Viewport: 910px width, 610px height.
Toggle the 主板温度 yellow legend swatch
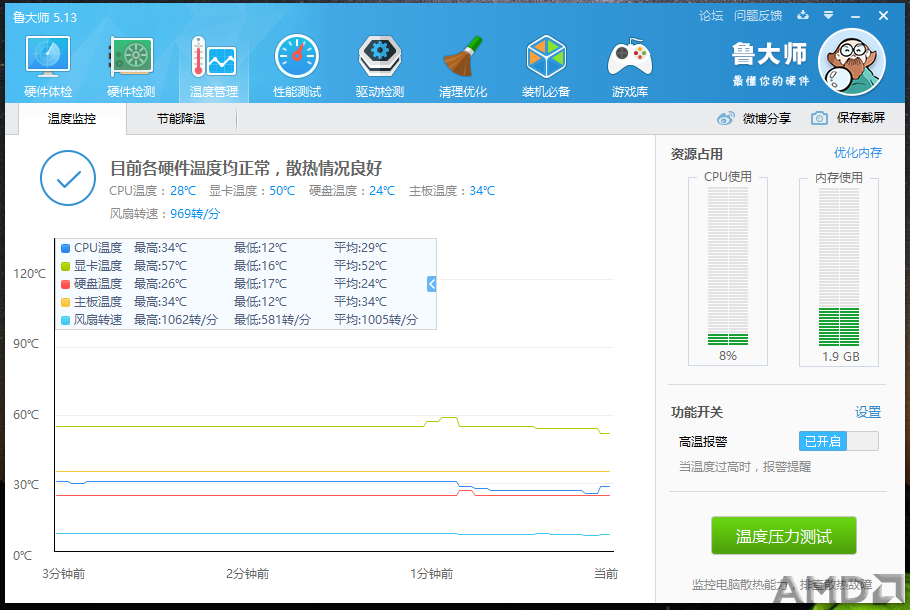(66, 302)
